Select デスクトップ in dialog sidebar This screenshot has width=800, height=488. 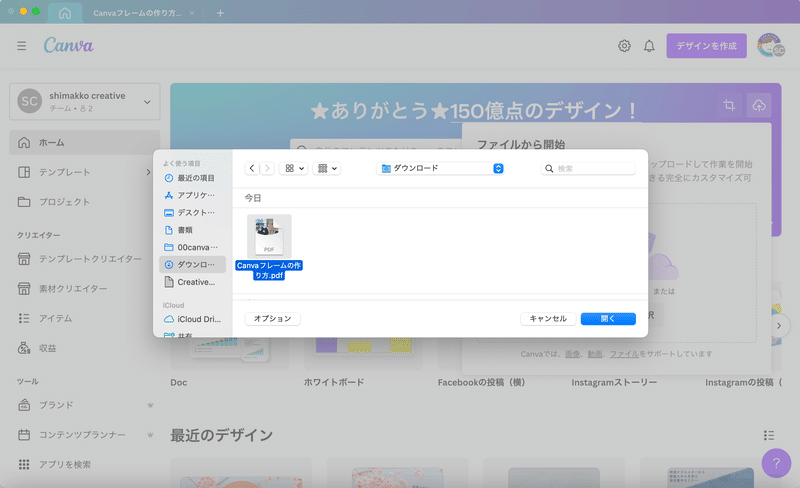coord(192,212)
